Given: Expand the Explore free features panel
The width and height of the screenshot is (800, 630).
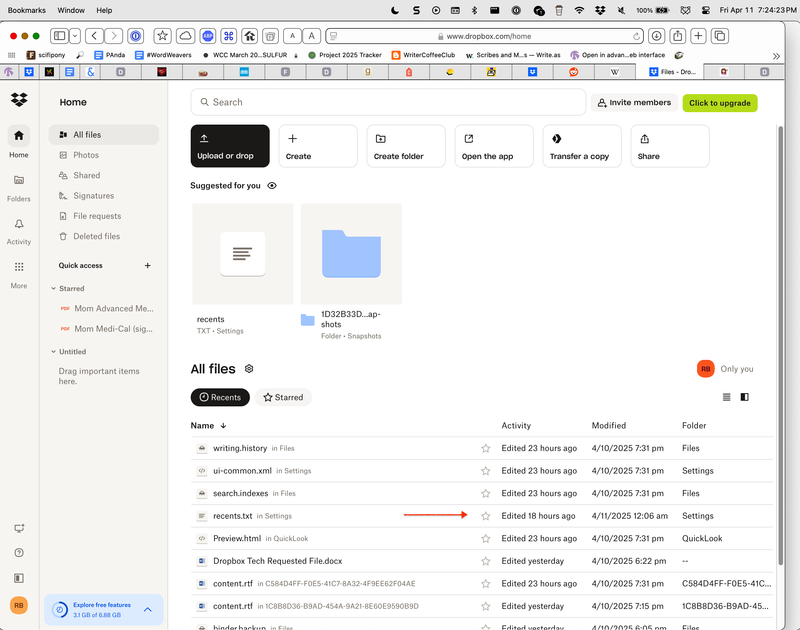Looking at the screenshot, I should [147, 609].
